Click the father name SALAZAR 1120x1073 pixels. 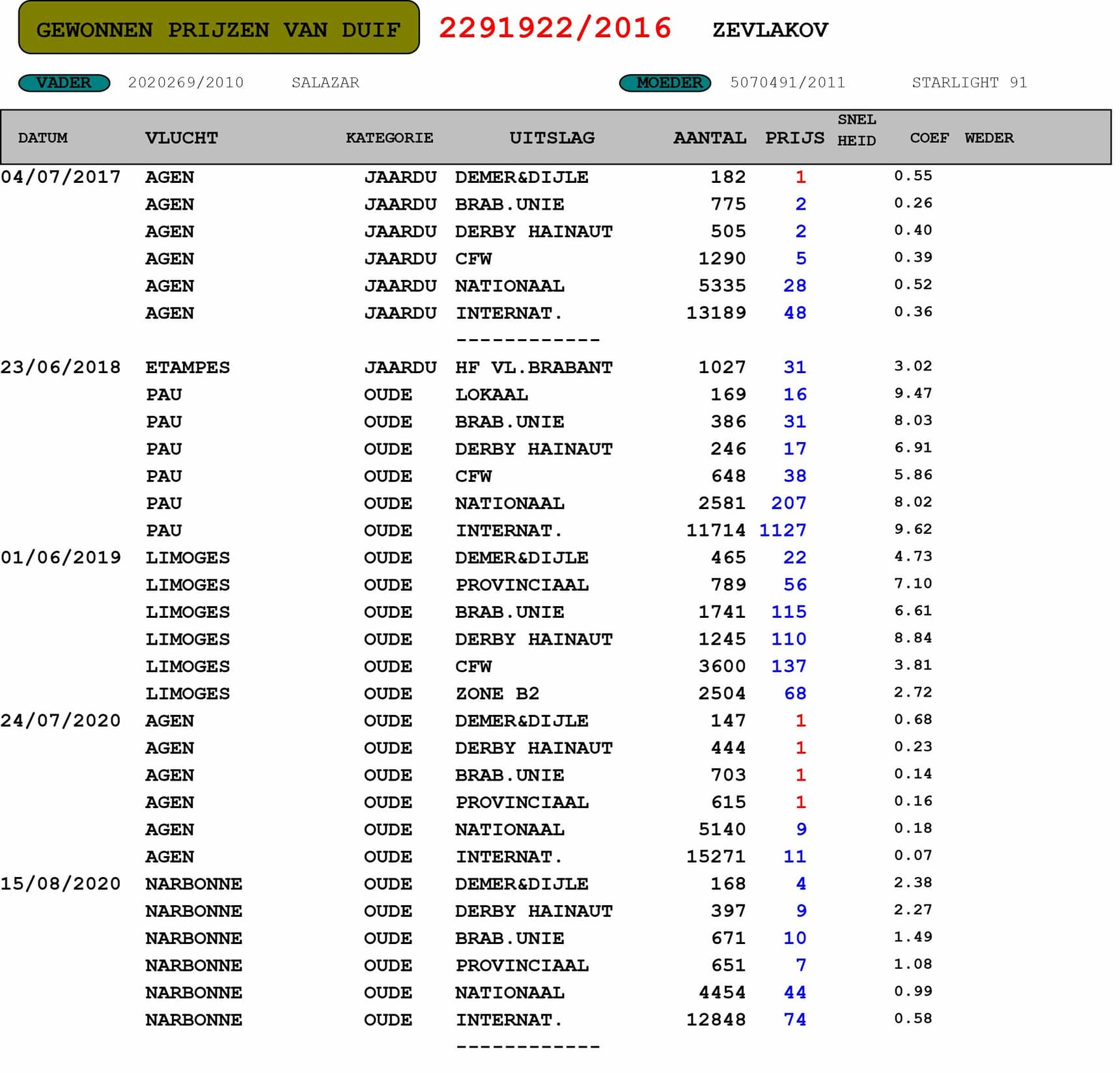pyautogui.click(x=325, y=83)
